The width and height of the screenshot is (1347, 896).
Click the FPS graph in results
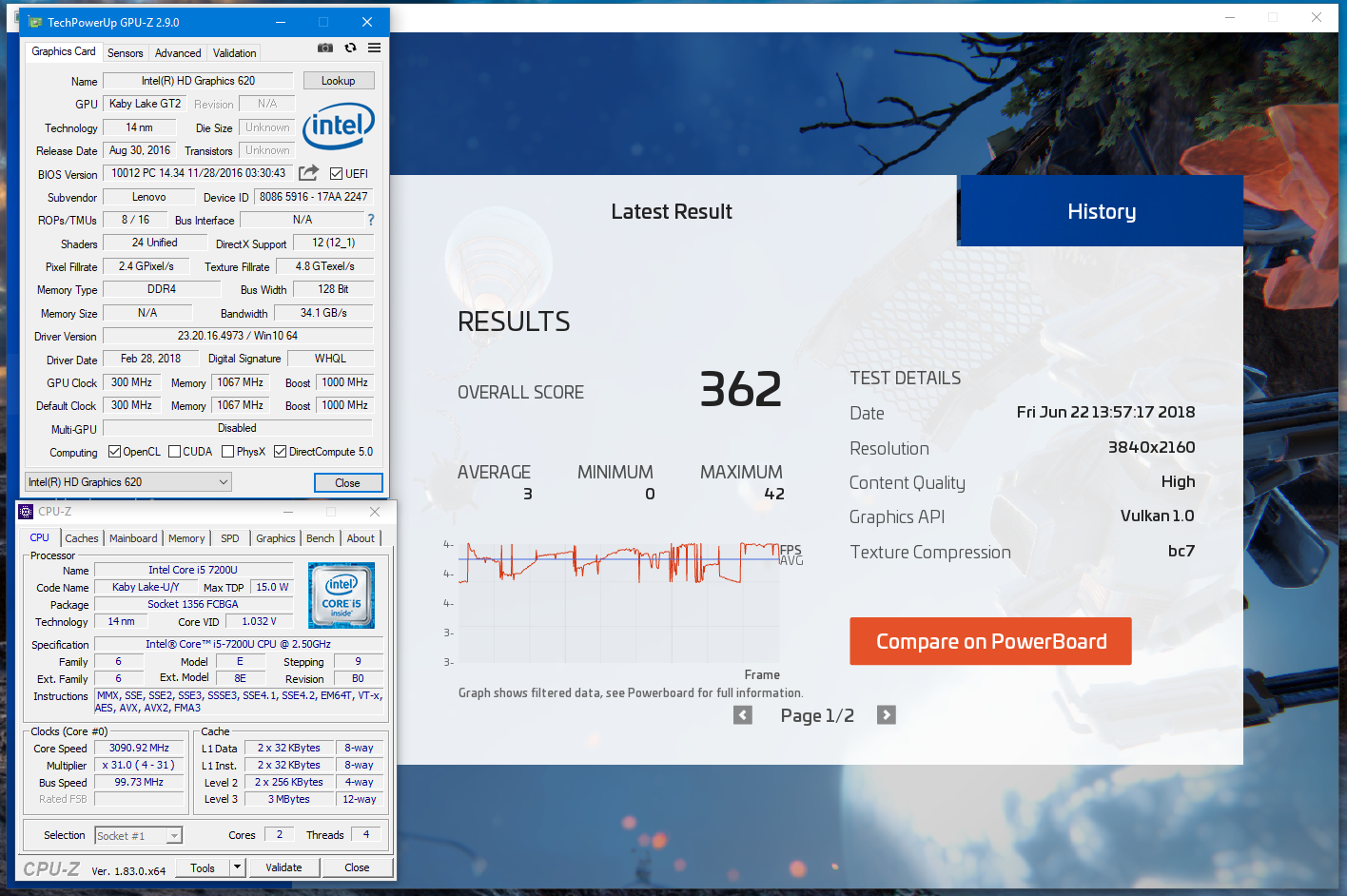(x=618, y=602)
